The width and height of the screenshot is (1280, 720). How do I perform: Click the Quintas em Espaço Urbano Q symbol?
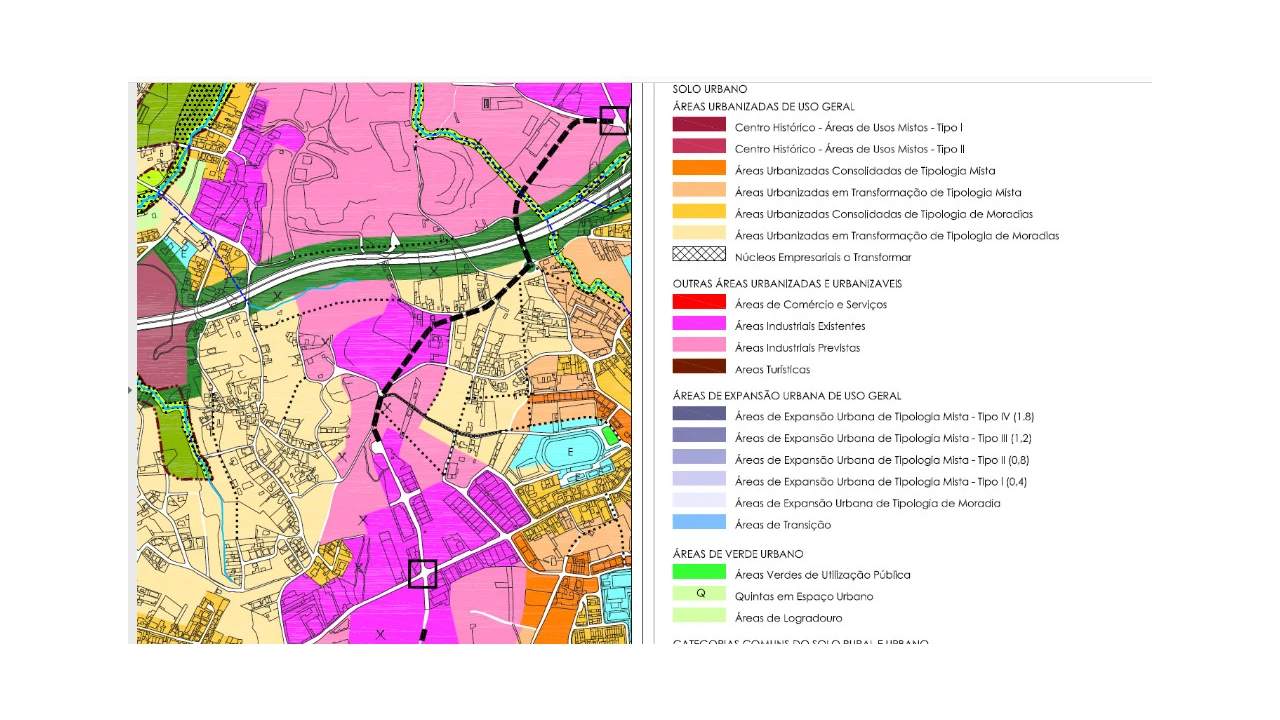point(699,594)
